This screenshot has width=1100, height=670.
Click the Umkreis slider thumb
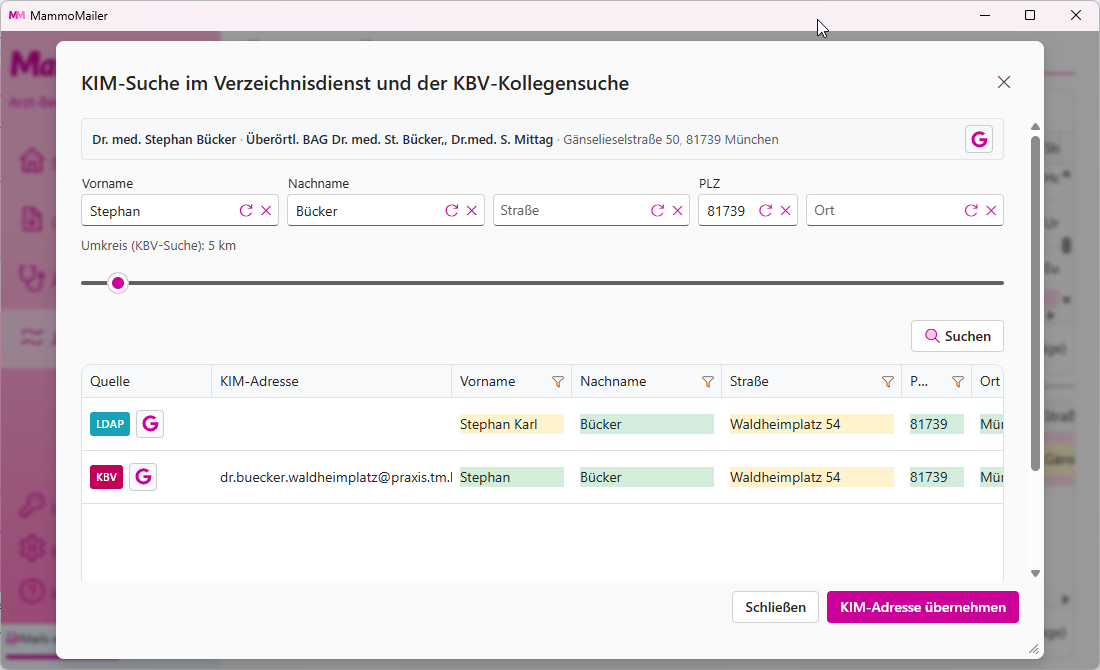point(118,283)
